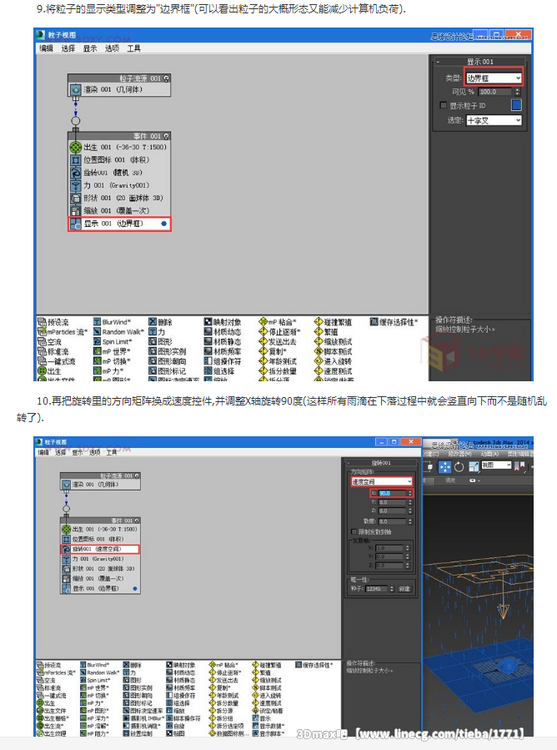Select the 位置图标 001 operator icon, upper window
The image size is (557, 750).
[76, 160]
